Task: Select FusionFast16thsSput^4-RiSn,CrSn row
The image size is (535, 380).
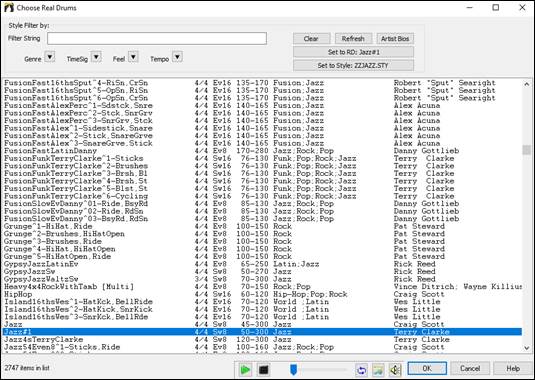Action: [262, 83]
